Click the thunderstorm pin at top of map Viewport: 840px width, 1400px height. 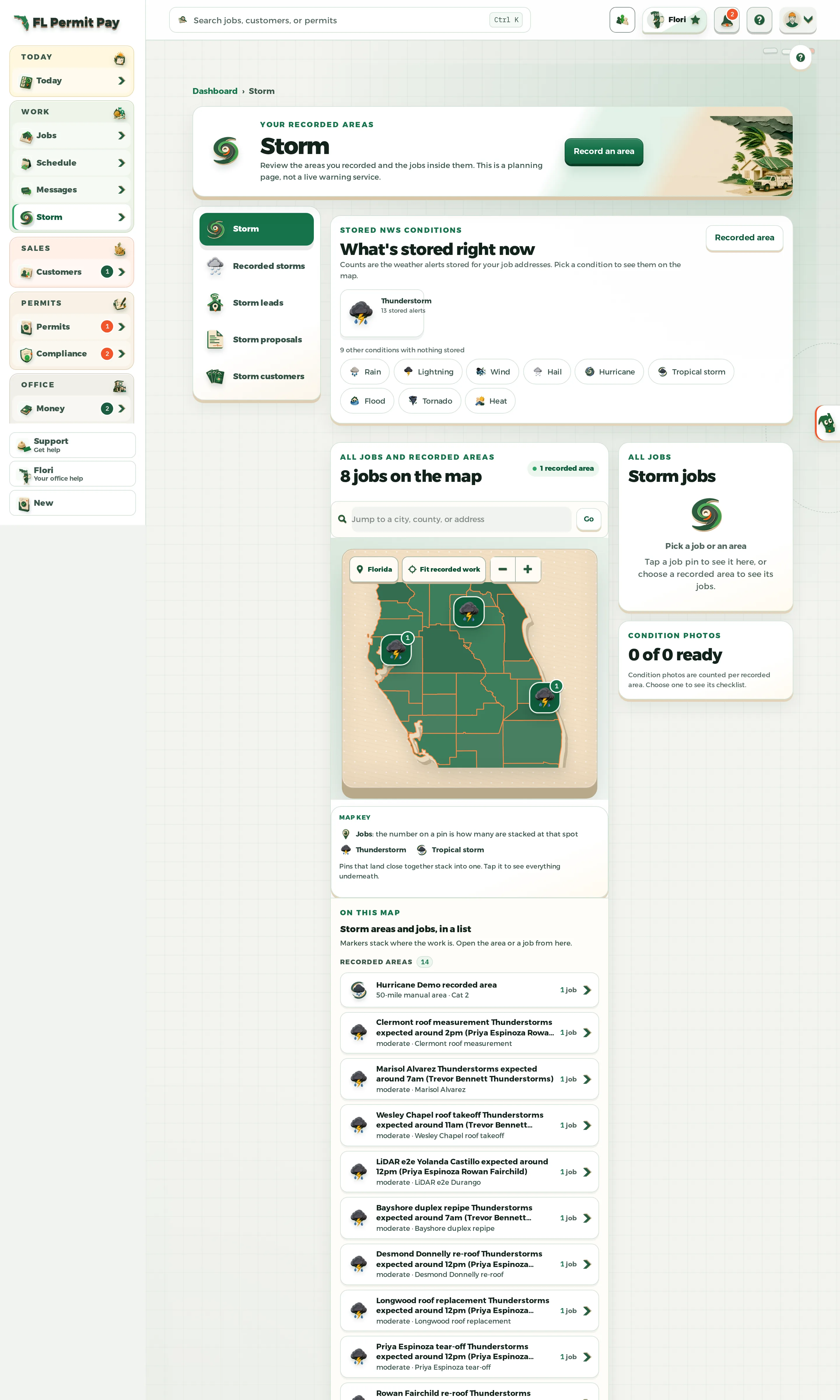(469, 612)
